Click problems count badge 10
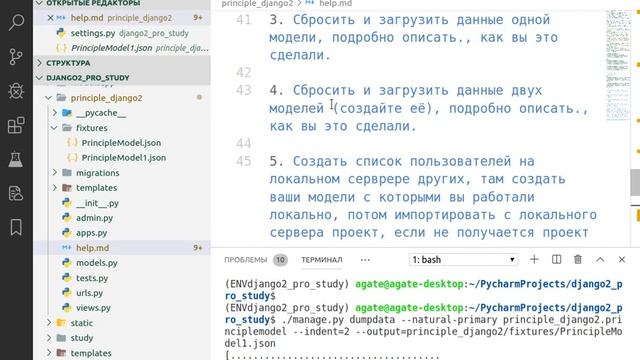Viewport: 640px width, 360px height. [x=280, y=260]
